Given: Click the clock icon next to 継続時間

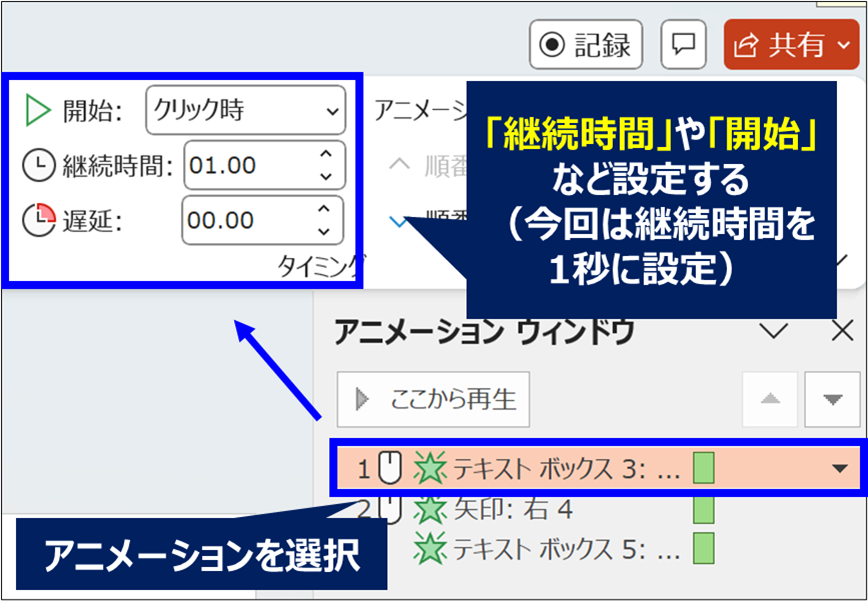Looking at the screenshot, I should click(x=37, y=163).
